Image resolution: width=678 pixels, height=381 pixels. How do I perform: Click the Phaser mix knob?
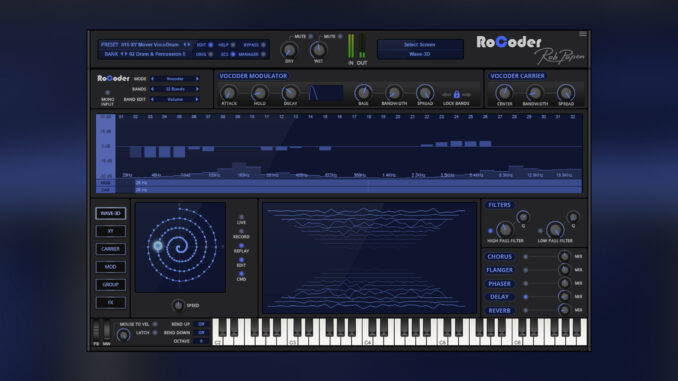564,283
